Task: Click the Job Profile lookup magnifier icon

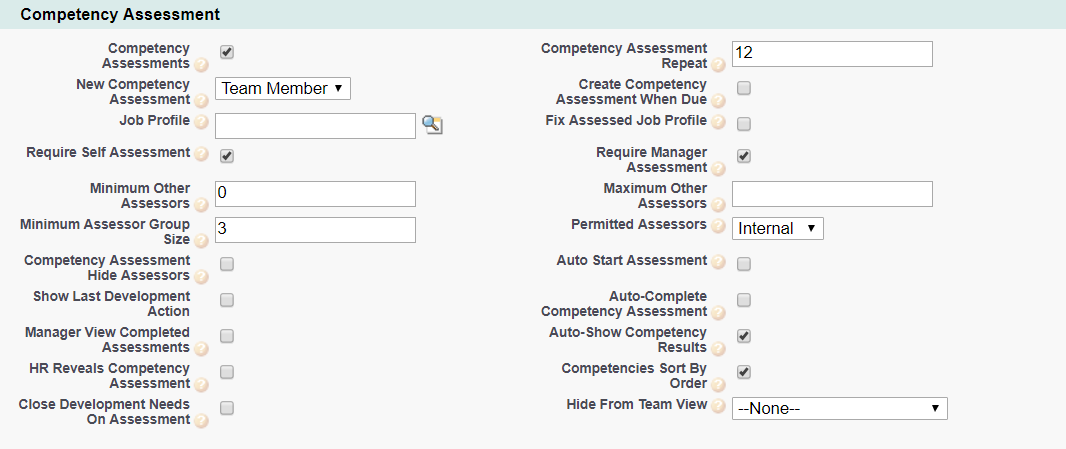Action: pyautogui.click(x=431, y=124)
